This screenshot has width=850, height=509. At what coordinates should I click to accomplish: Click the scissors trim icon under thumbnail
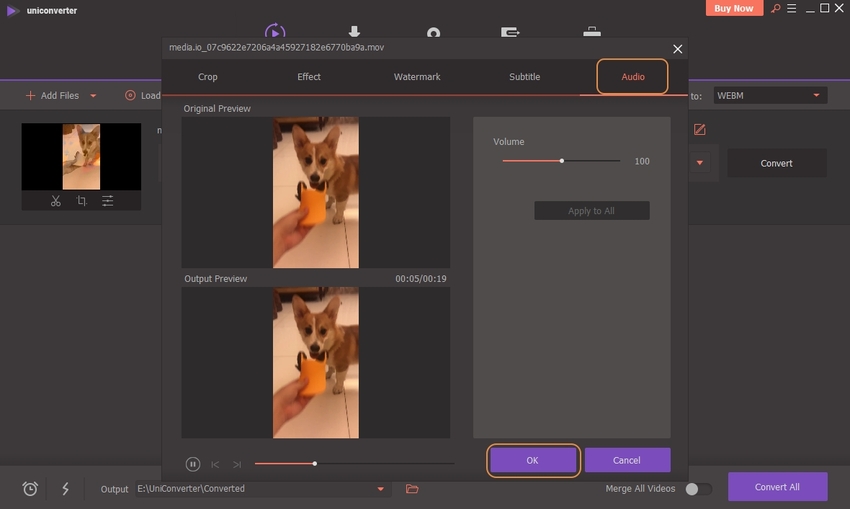coord(55,201)
